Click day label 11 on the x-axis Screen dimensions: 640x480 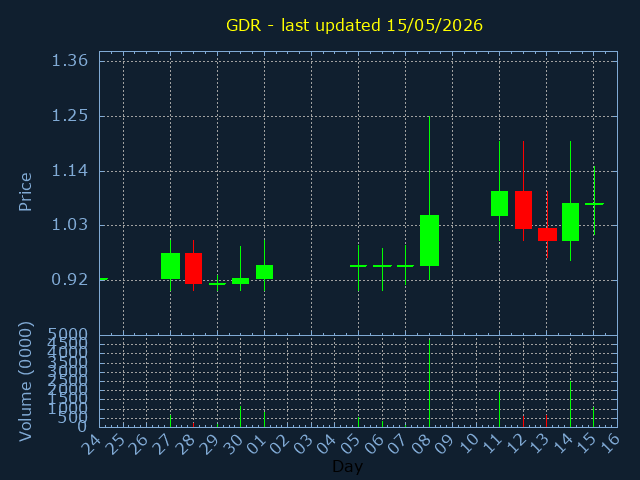[491, 444]
